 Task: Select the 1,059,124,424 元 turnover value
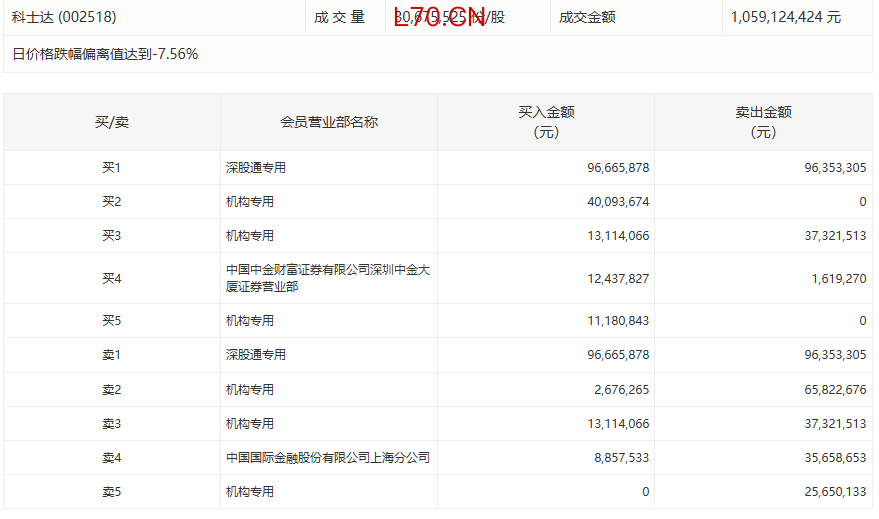[x=786, y=17]
